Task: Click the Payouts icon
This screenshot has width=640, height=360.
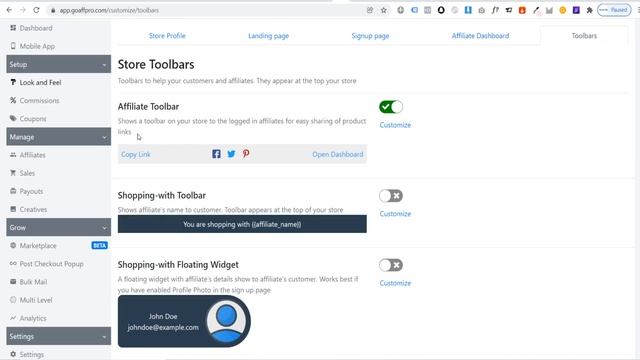Action: pos(13,191)
